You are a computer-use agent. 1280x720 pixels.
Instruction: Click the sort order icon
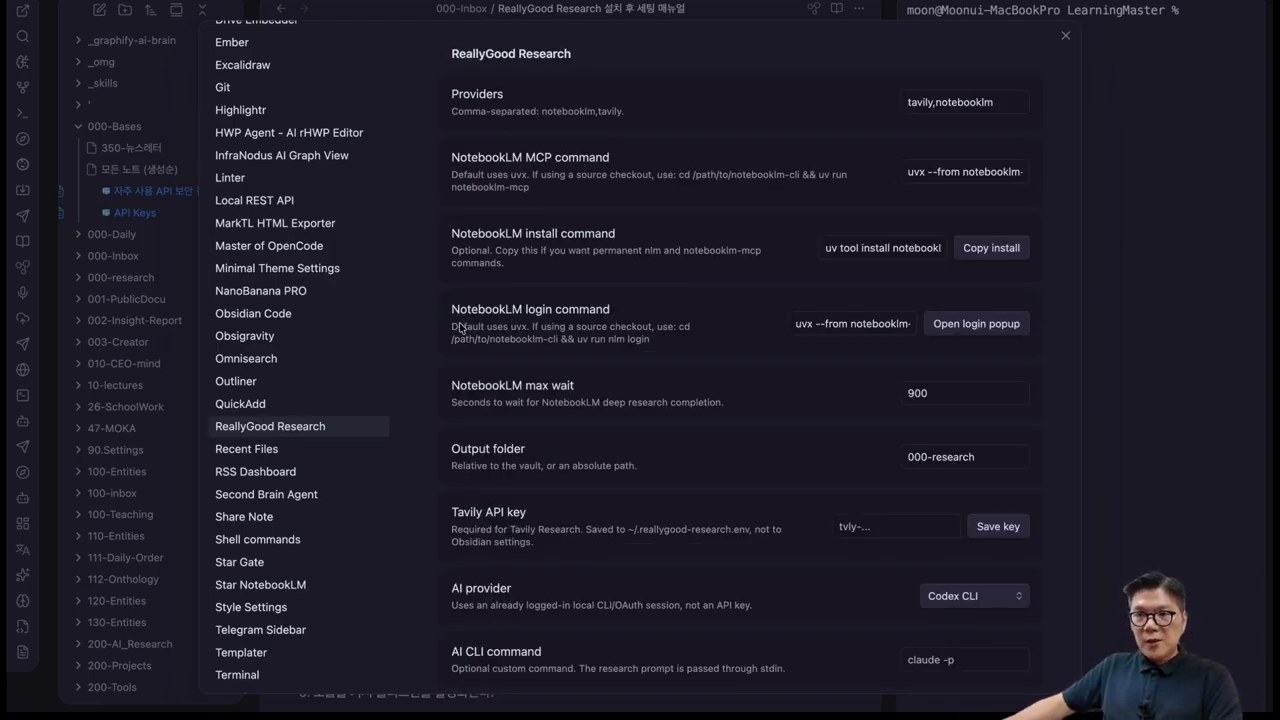(151, 10)
